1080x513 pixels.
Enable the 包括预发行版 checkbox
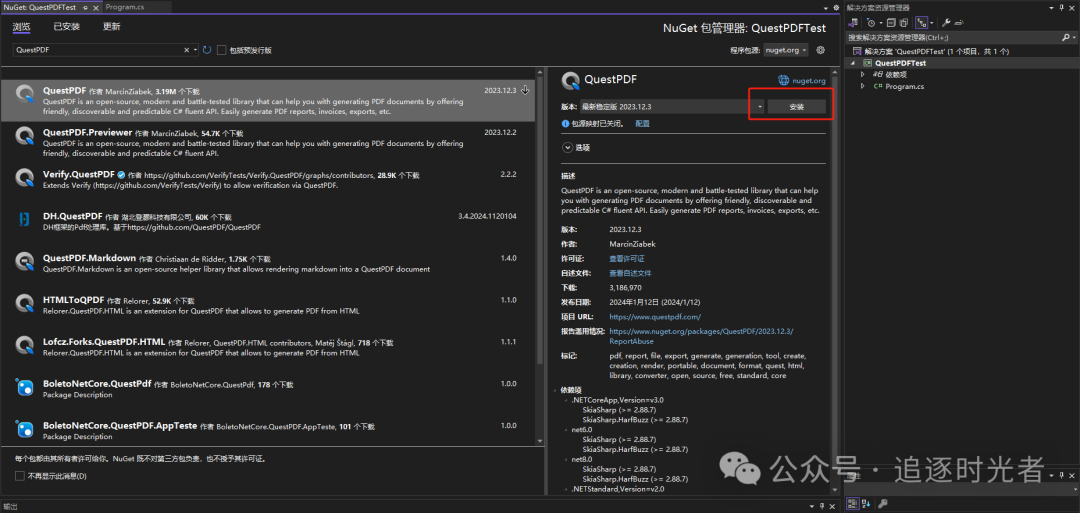(x=221, y=50)
